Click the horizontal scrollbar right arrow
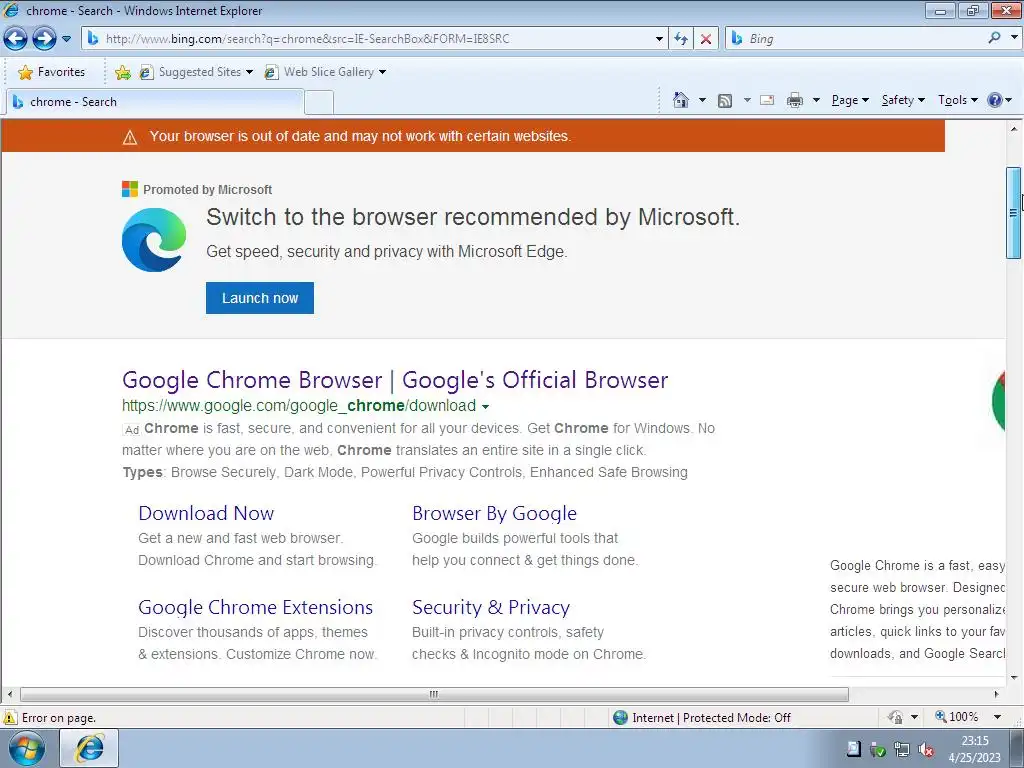Viewport: 1024px width, 768px height. click(997, 694)
